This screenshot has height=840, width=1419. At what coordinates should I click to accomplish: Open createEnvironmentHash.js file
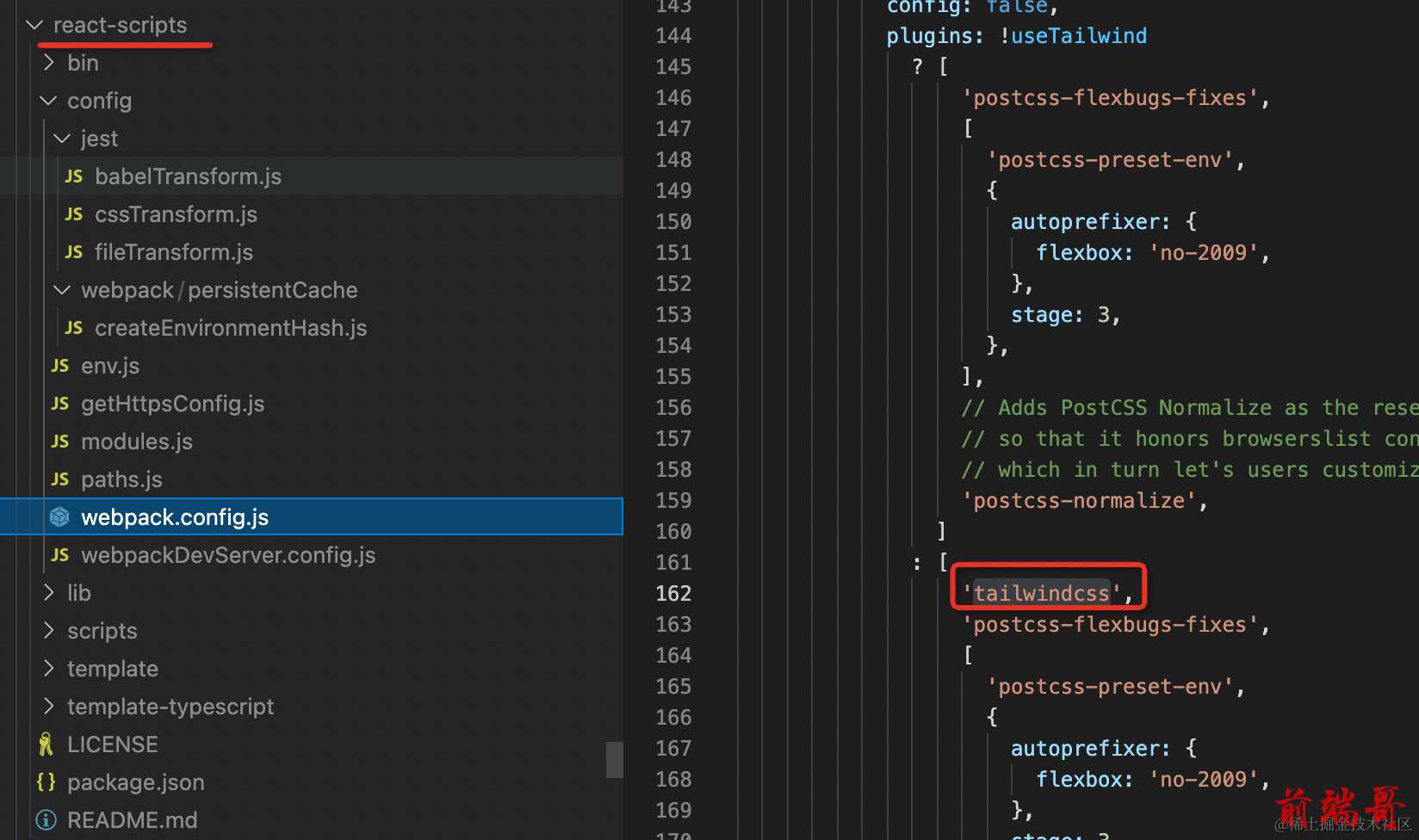tap(230, 328)
